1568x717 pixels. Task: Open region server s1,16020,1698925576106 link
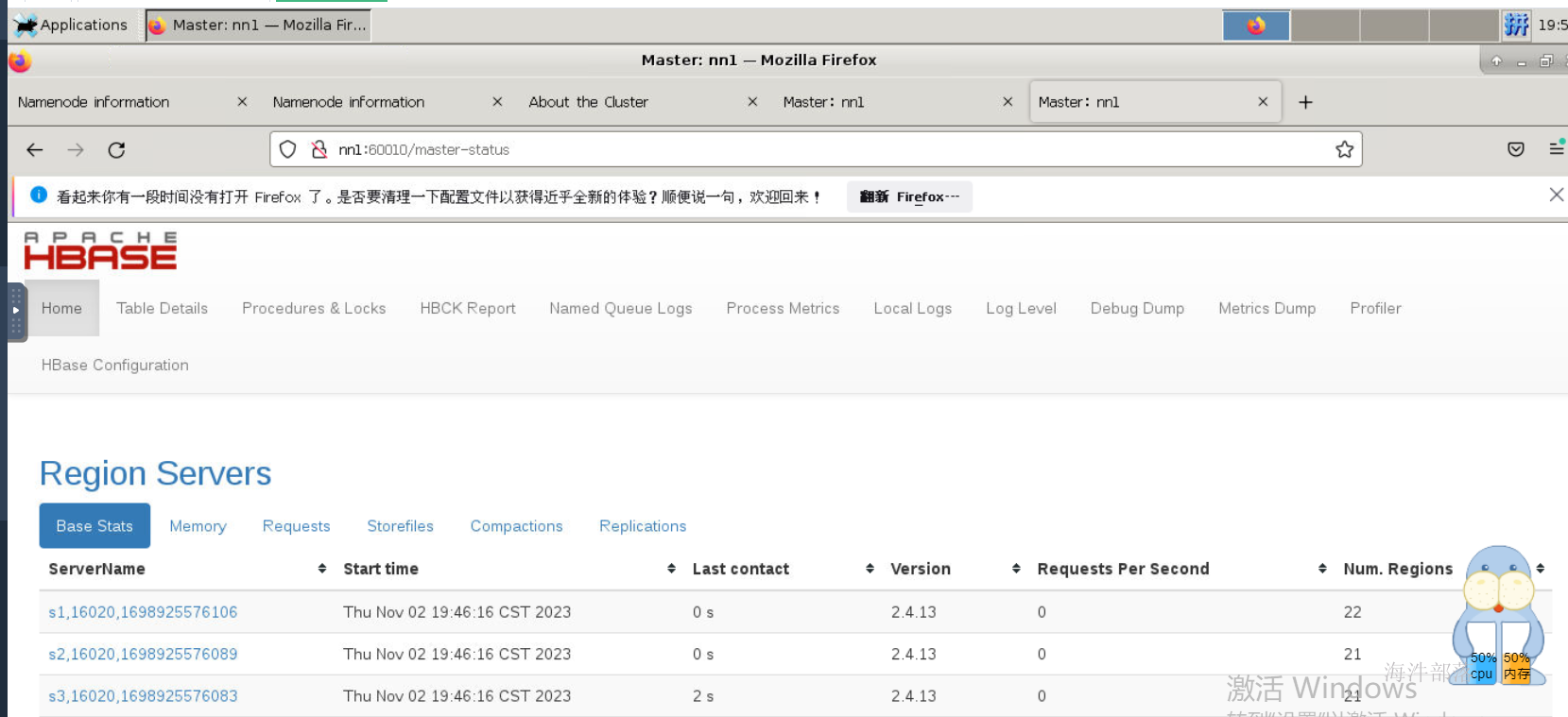pos(143,612)
